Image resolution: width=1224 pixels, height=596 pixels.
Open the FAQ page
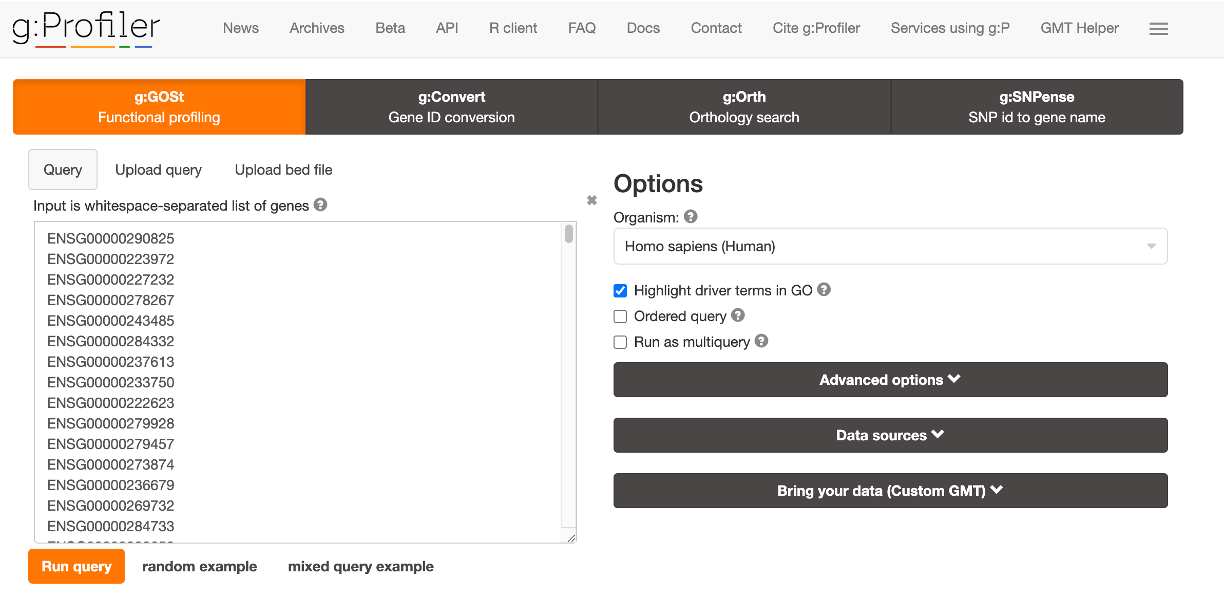coord(582,28)
